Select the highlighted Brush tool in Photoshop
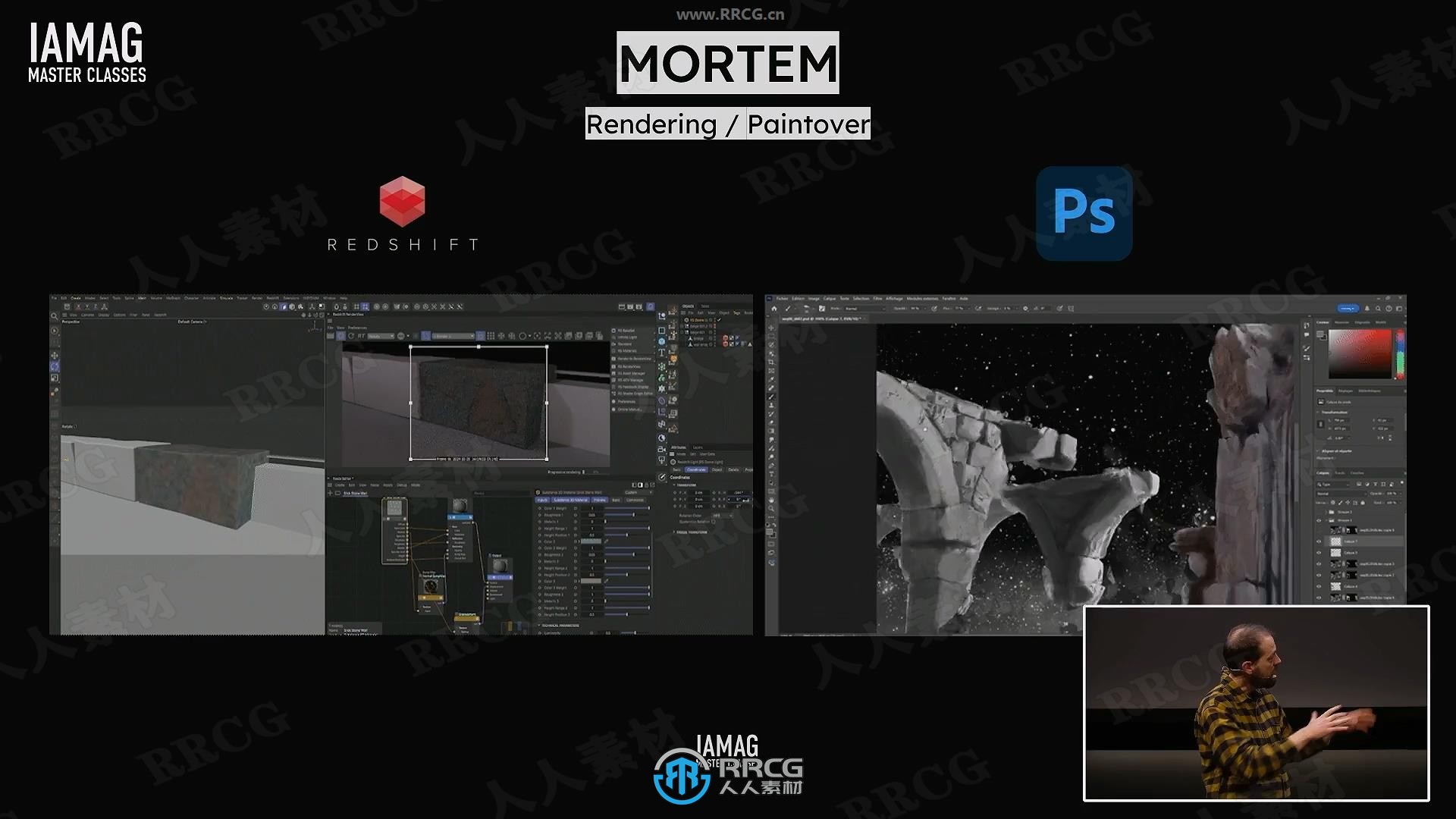This screenshot has height=819, width=1456. tap(772, 397)
